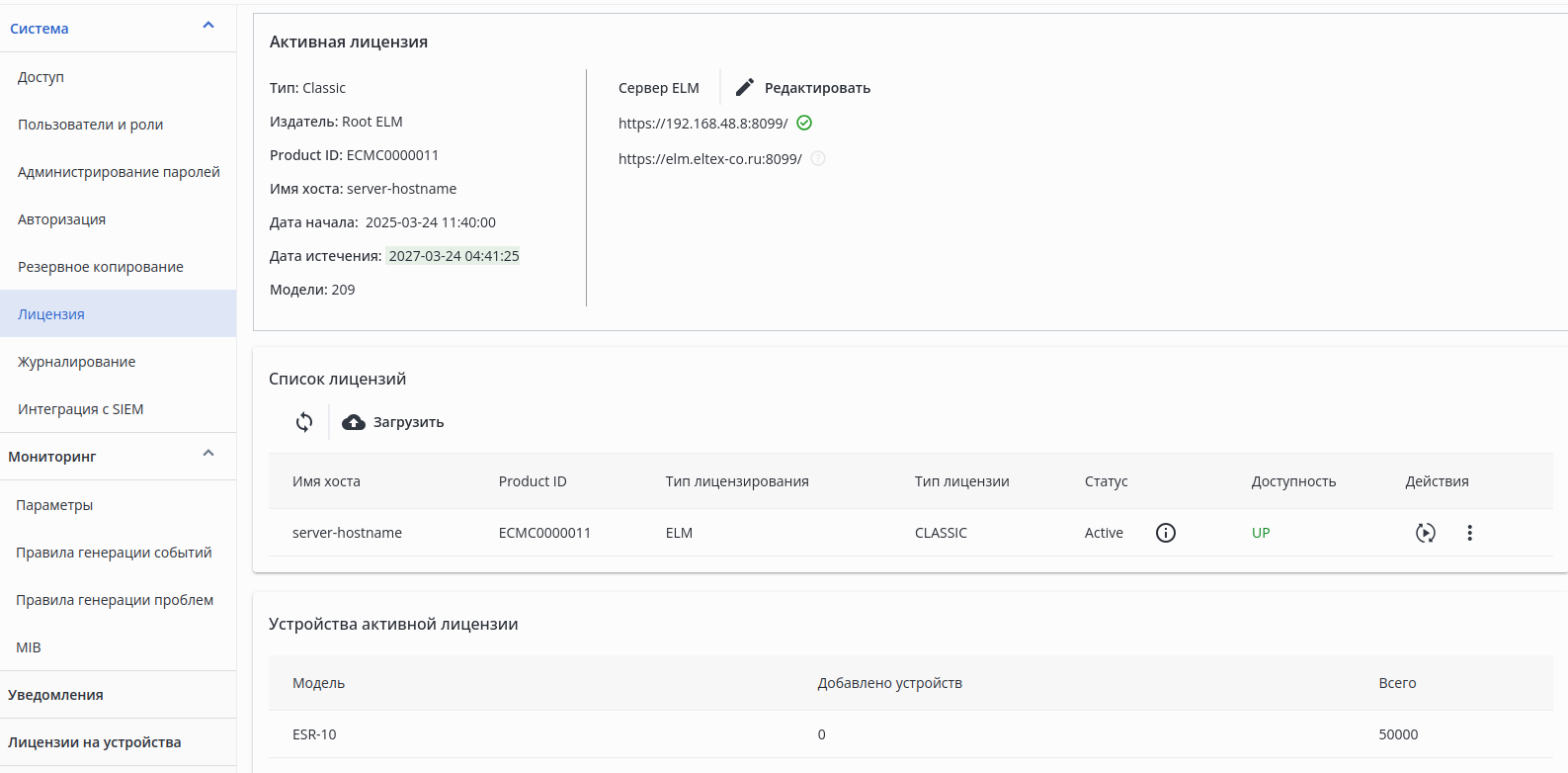
Task: Expand Лицензии на устройства section
Action: [x=95, y=742]
